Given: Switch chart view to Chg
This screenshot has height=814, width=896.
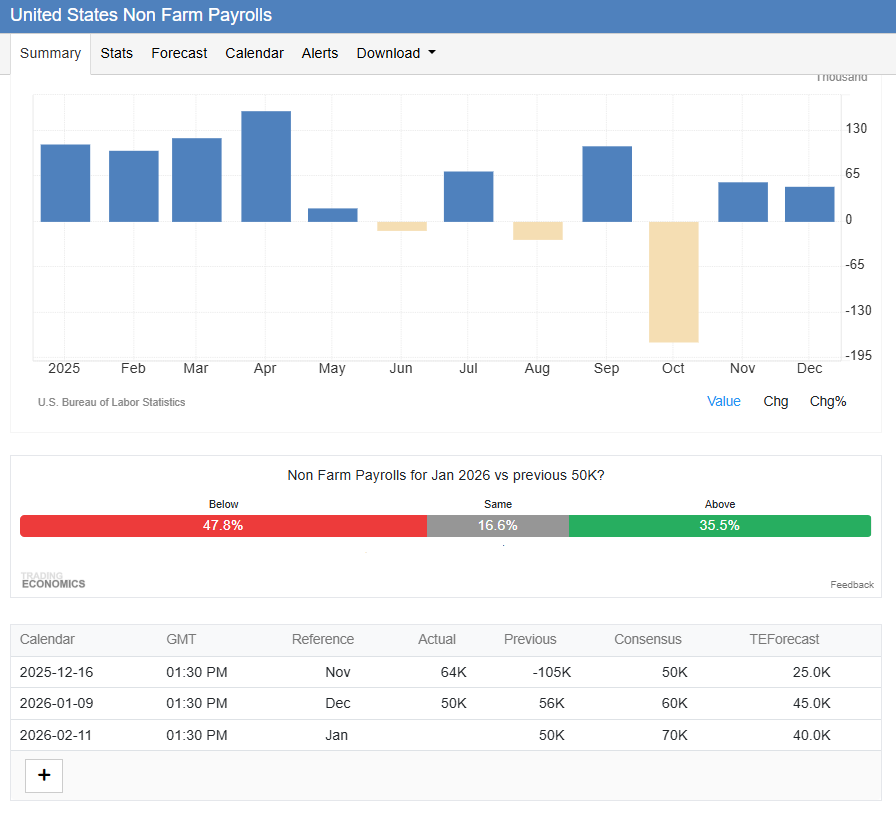Looking at the screenshot, I should [775, 401].
